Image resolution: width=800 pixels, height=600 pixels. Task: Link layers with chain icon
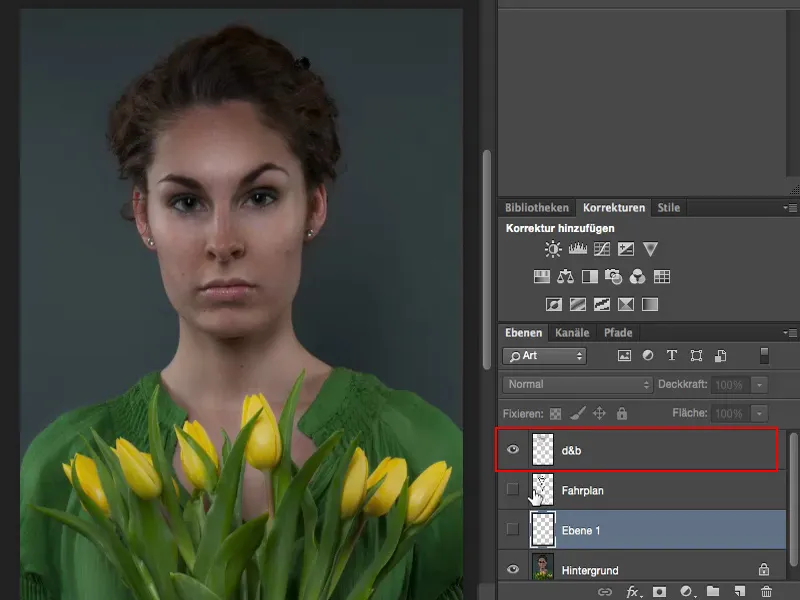(x=605, y=592)
